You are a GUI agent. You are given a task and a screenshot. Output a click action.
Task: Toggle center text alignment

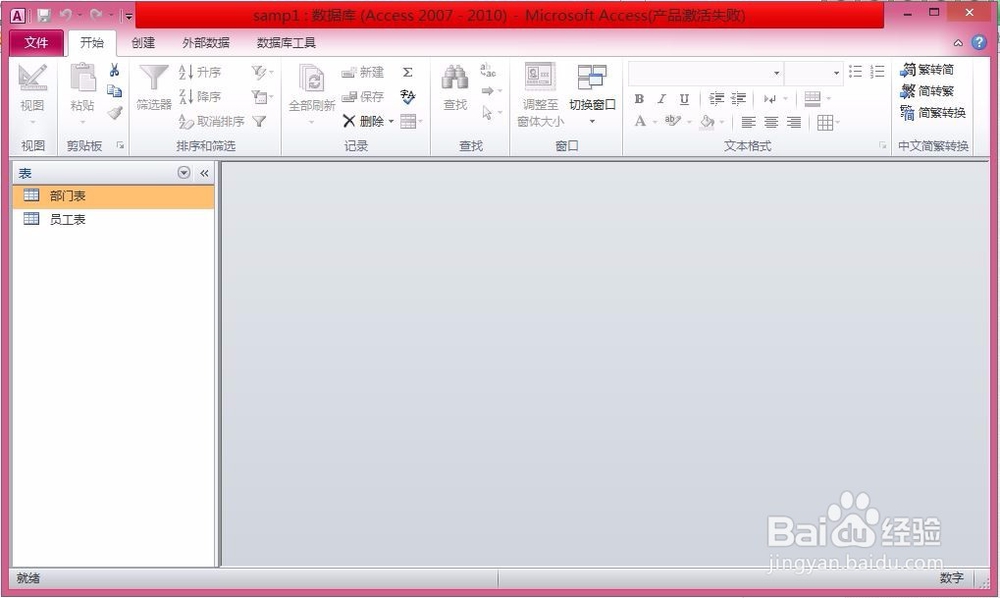coord(771,122)
